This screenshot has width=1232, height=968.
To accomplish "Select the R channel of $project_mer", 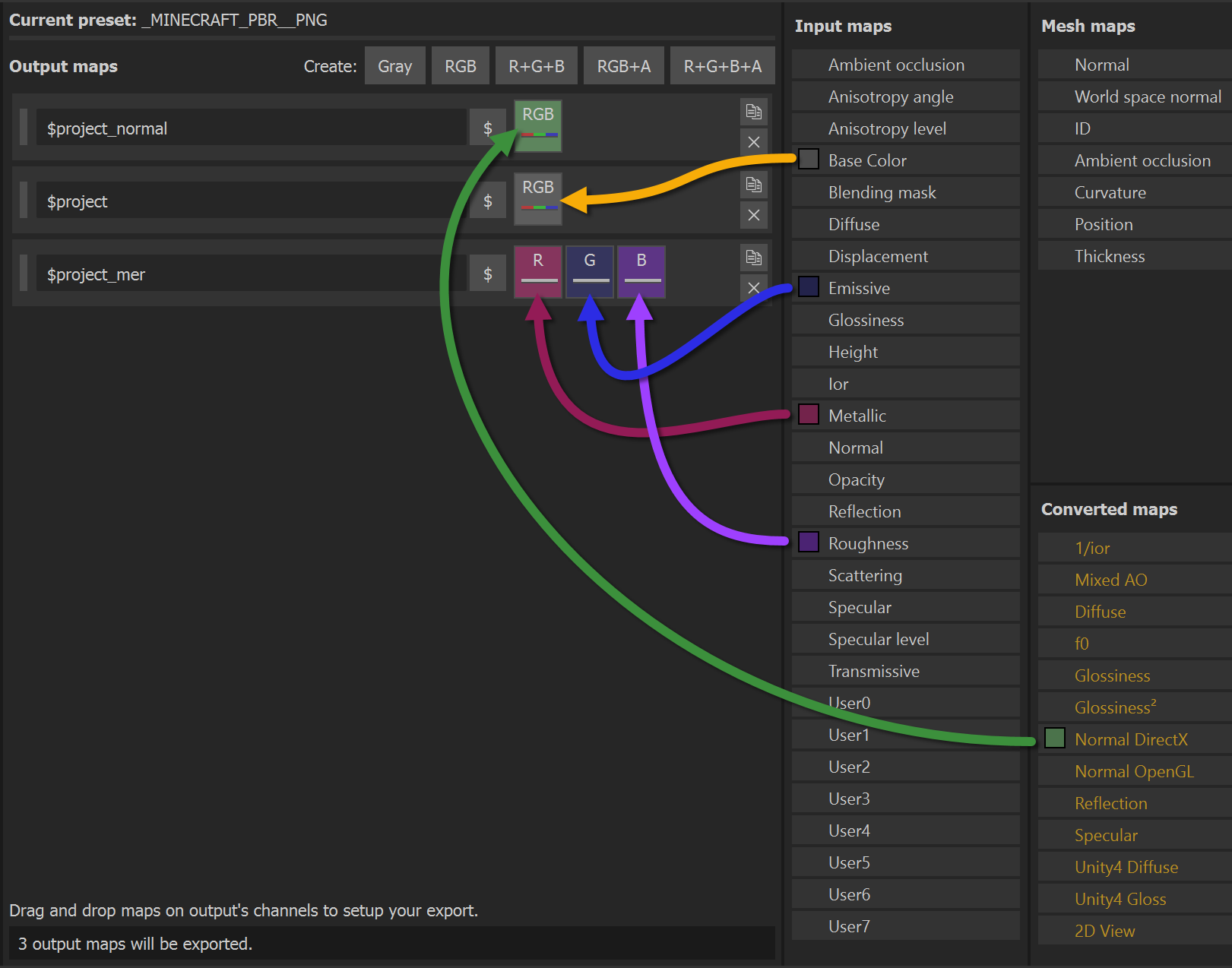I will coord(538,271).
